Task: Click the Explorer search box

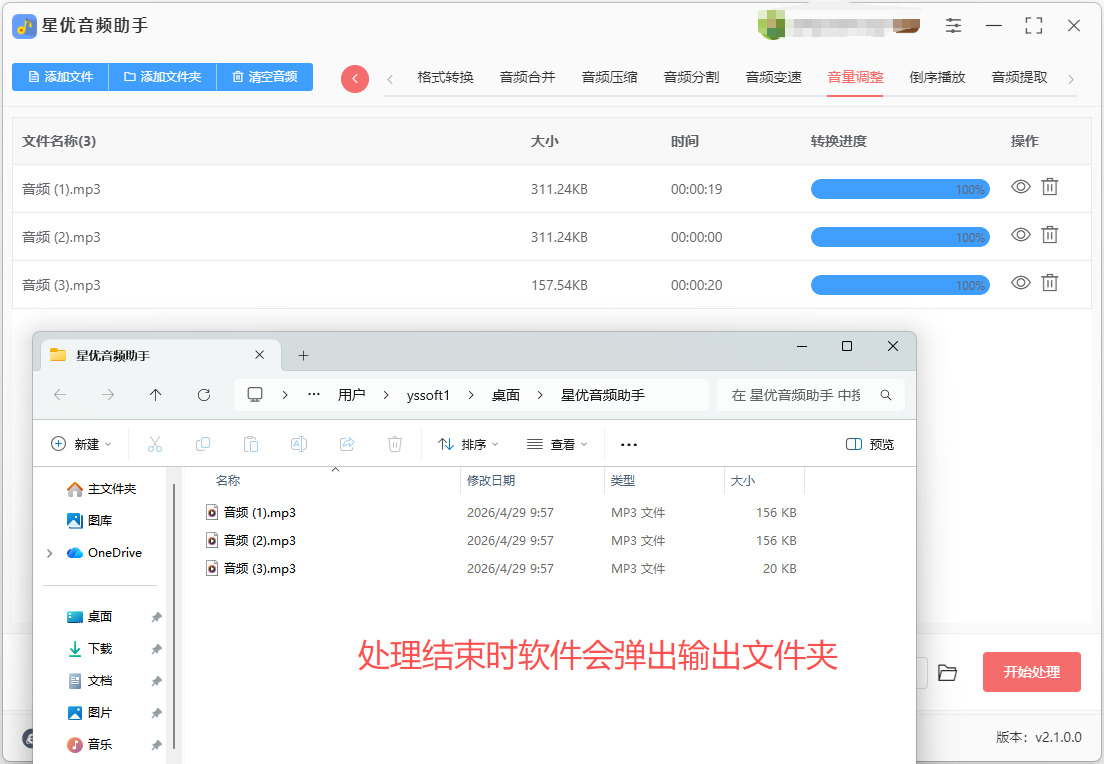Action: coord(810,395)
